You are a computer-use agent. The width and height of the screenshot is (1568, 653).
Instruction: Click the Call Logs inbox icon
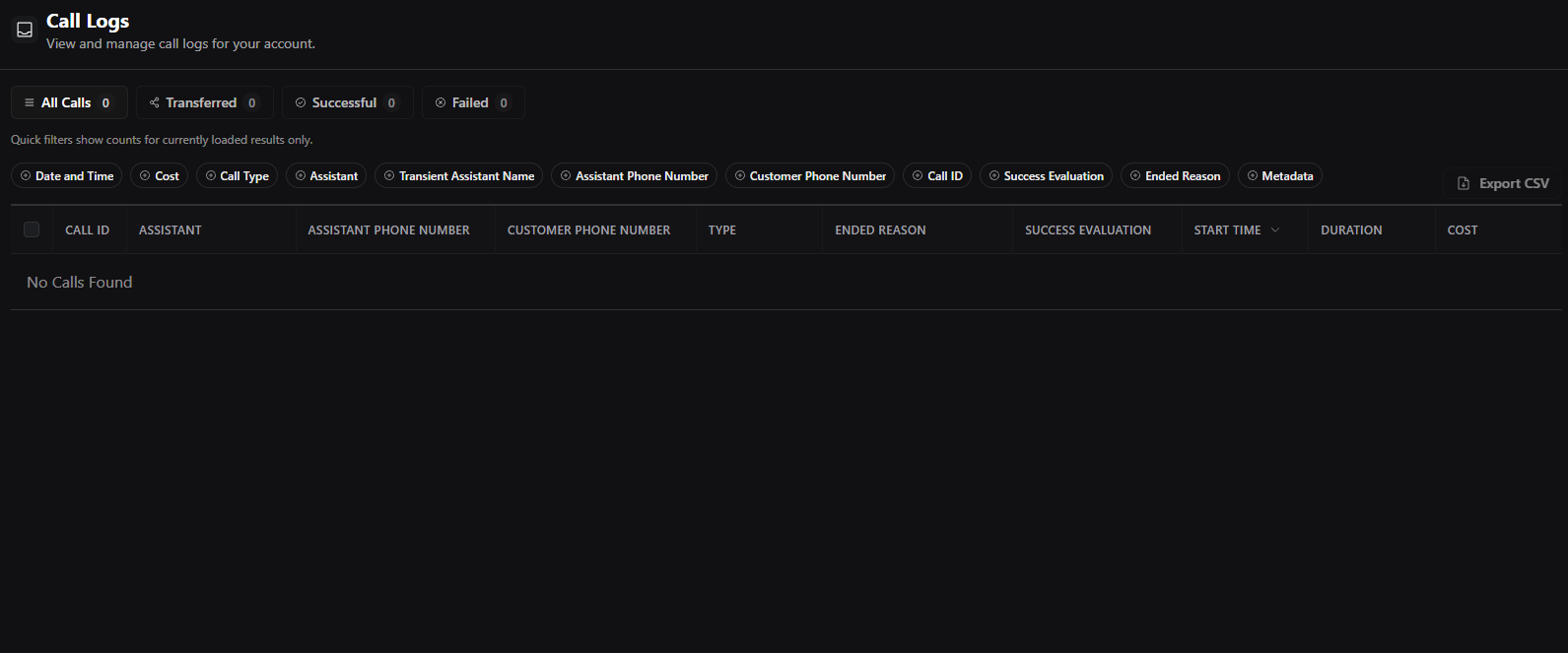click(25, 31)
